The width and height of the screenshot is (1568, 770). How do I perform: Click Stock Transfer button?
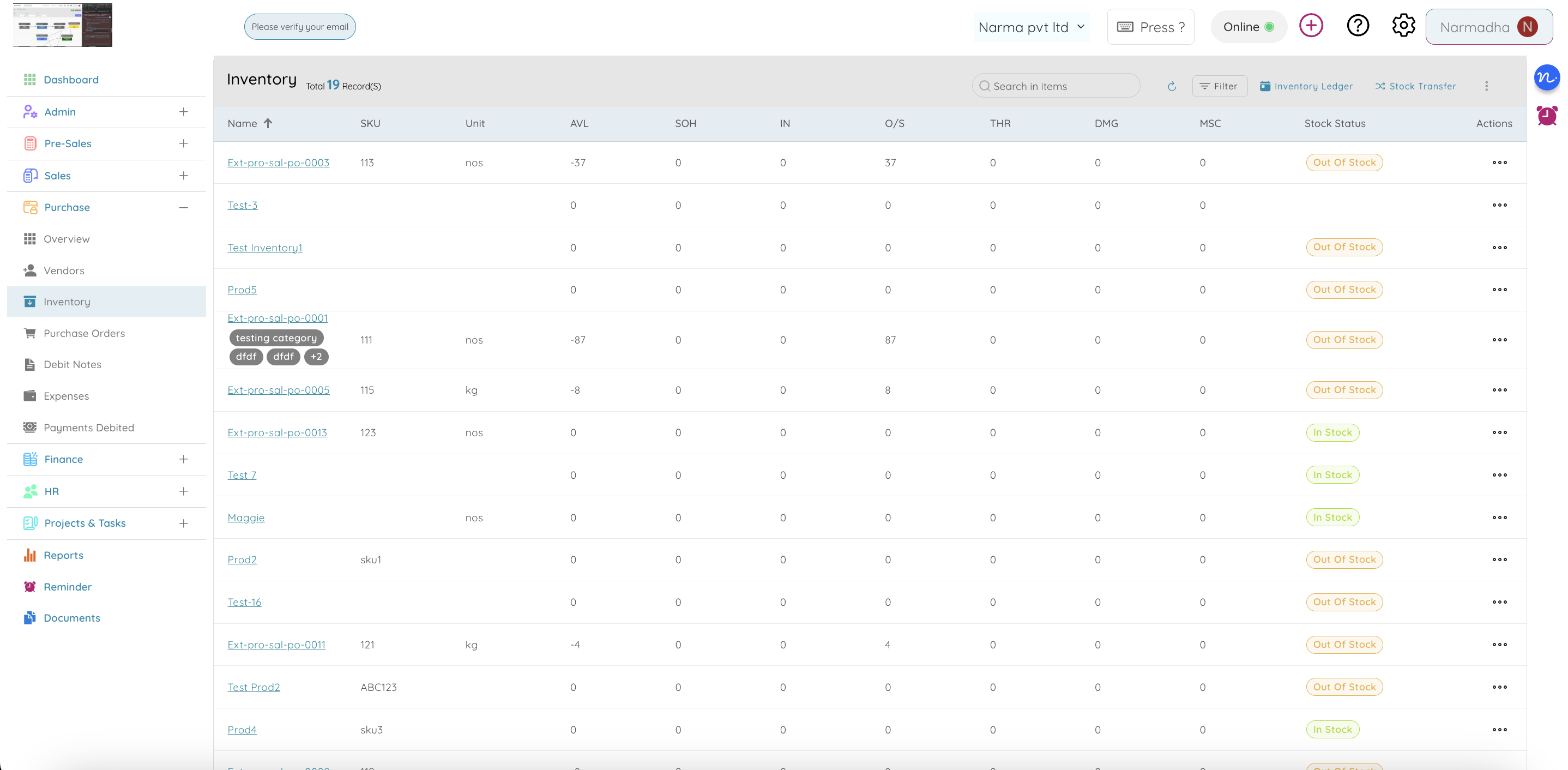tap(1415, 87)
